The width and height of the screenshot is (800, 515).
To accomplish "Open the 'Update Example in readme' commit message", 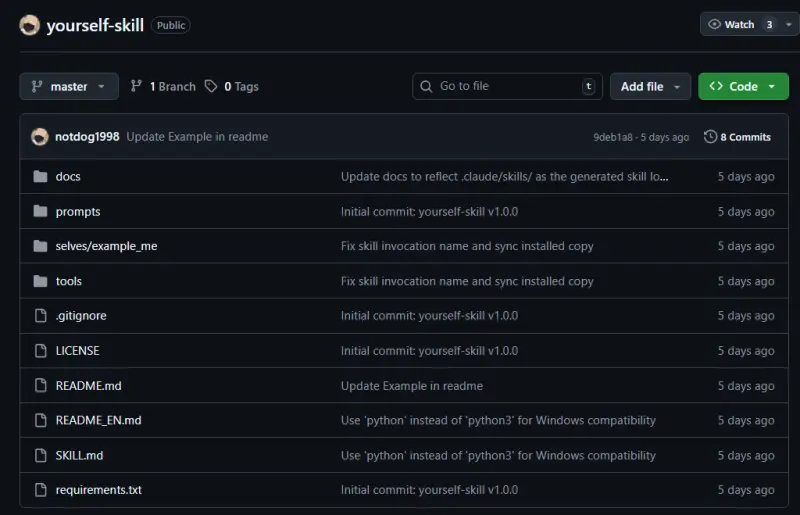I will pos(197,137).
